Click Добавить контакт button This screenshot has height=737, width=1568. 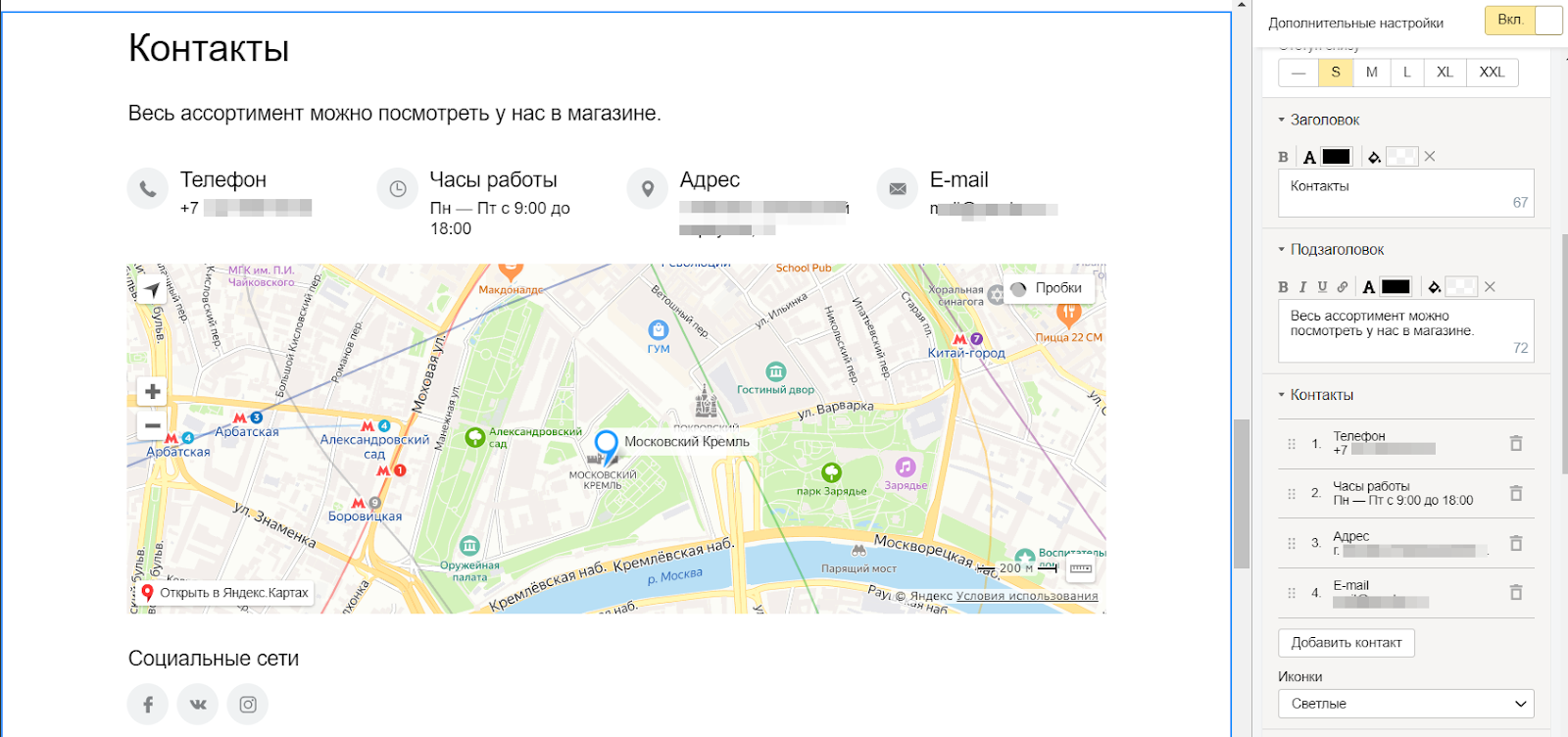coord(1347,643)
